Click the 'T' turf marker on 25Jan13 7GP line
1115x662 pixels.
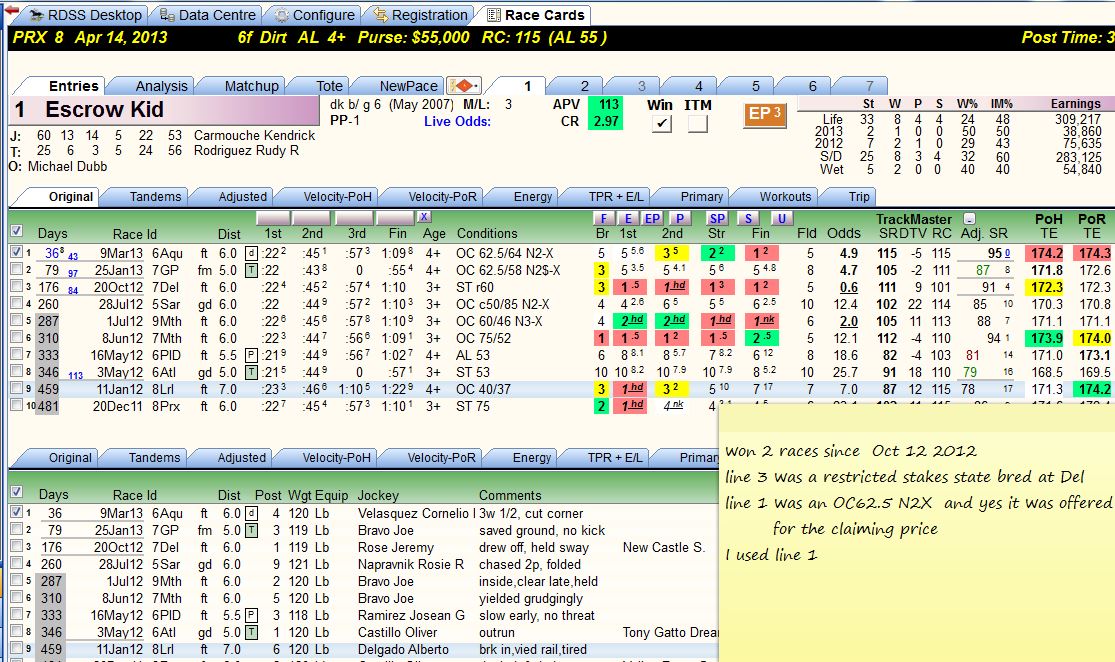(x=251, y=270)
